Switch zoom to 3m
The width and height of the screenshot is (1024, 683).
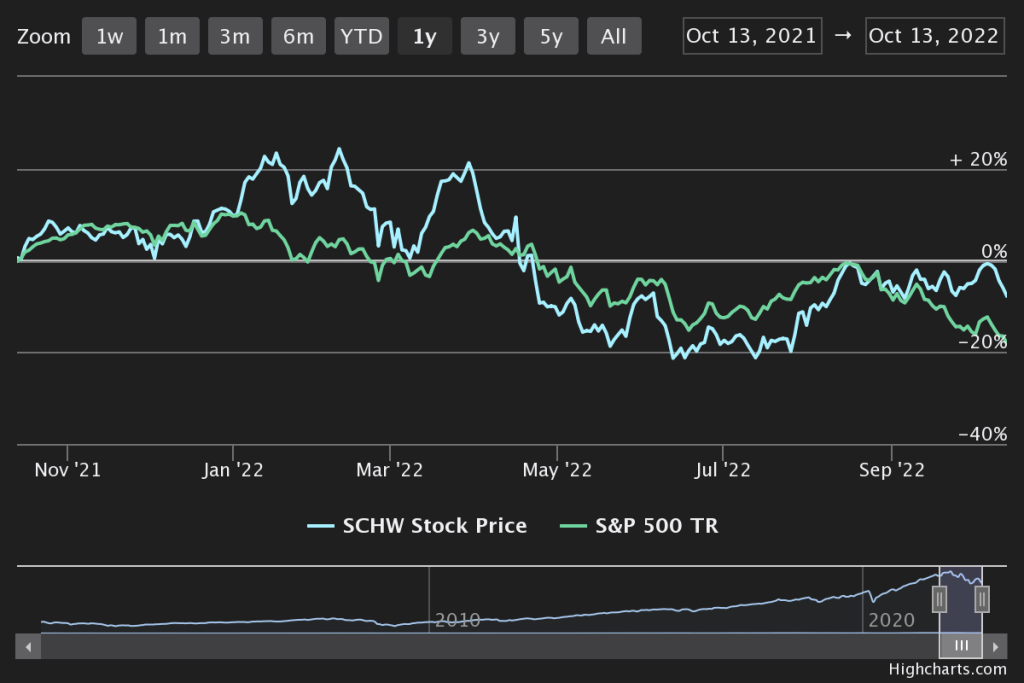coord(235,37)
